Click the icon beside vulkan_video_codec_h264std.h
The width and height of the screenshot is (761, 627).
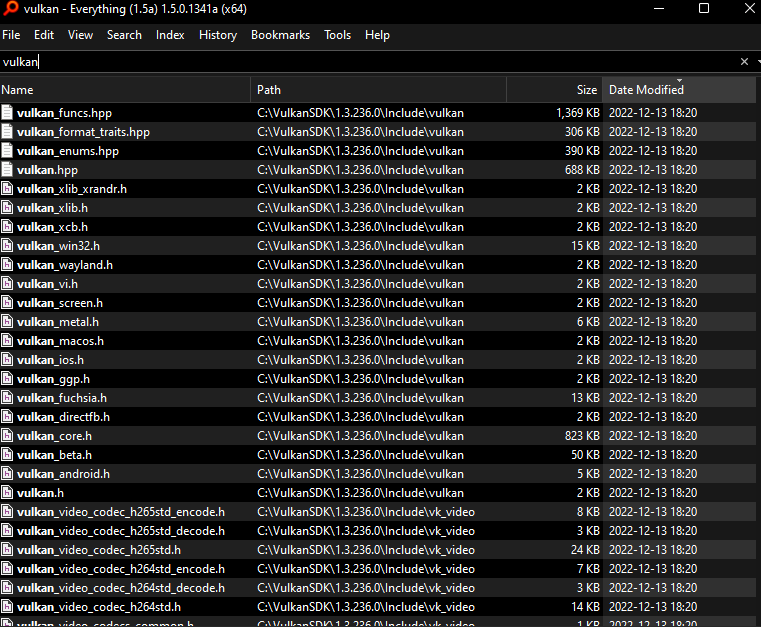point(7,606)
